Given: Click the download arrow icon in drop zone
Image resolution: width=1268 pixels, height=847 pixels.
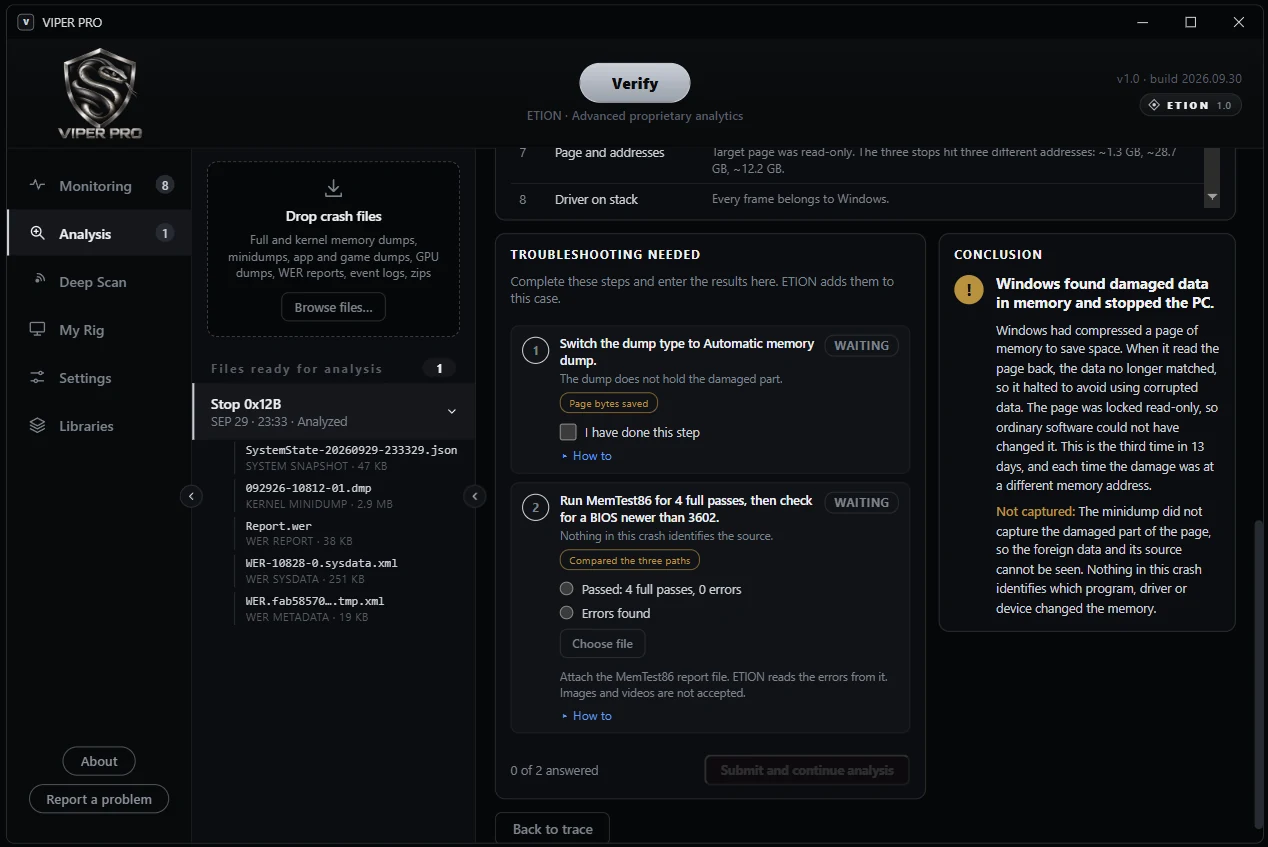Looking at the screenshot, I should click(x=334, y=189).
